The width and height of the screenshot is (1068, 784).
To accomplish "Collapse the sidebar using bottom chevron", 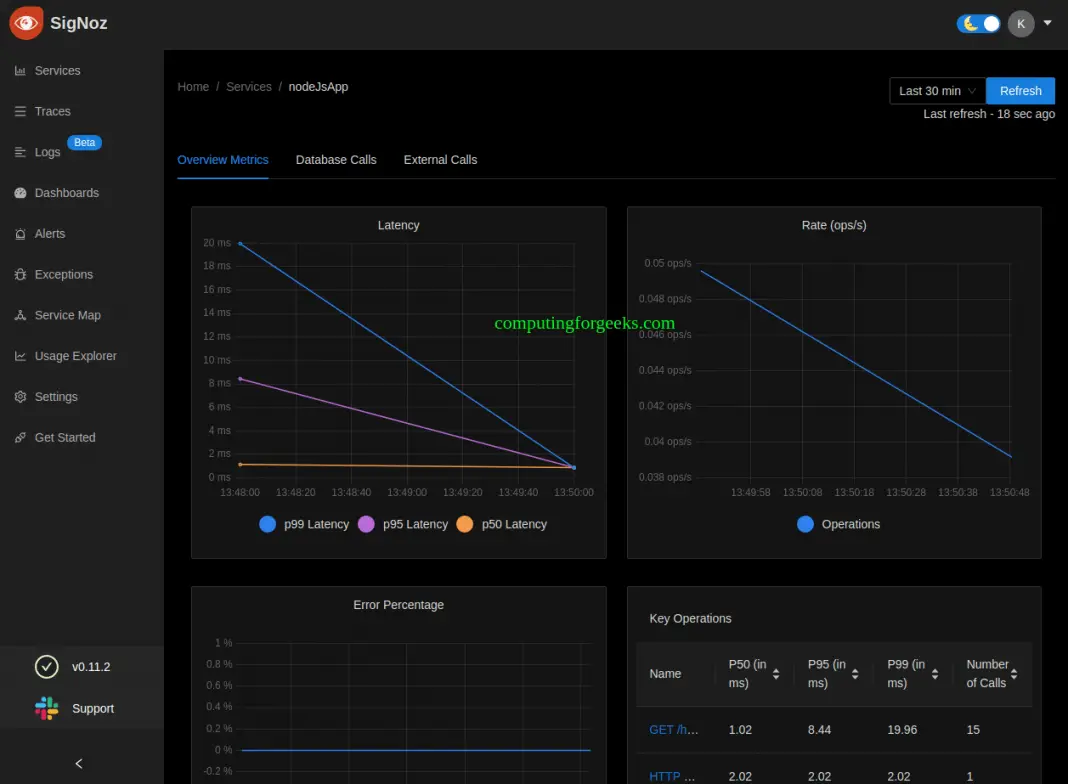I will click(x=78, y=763).
